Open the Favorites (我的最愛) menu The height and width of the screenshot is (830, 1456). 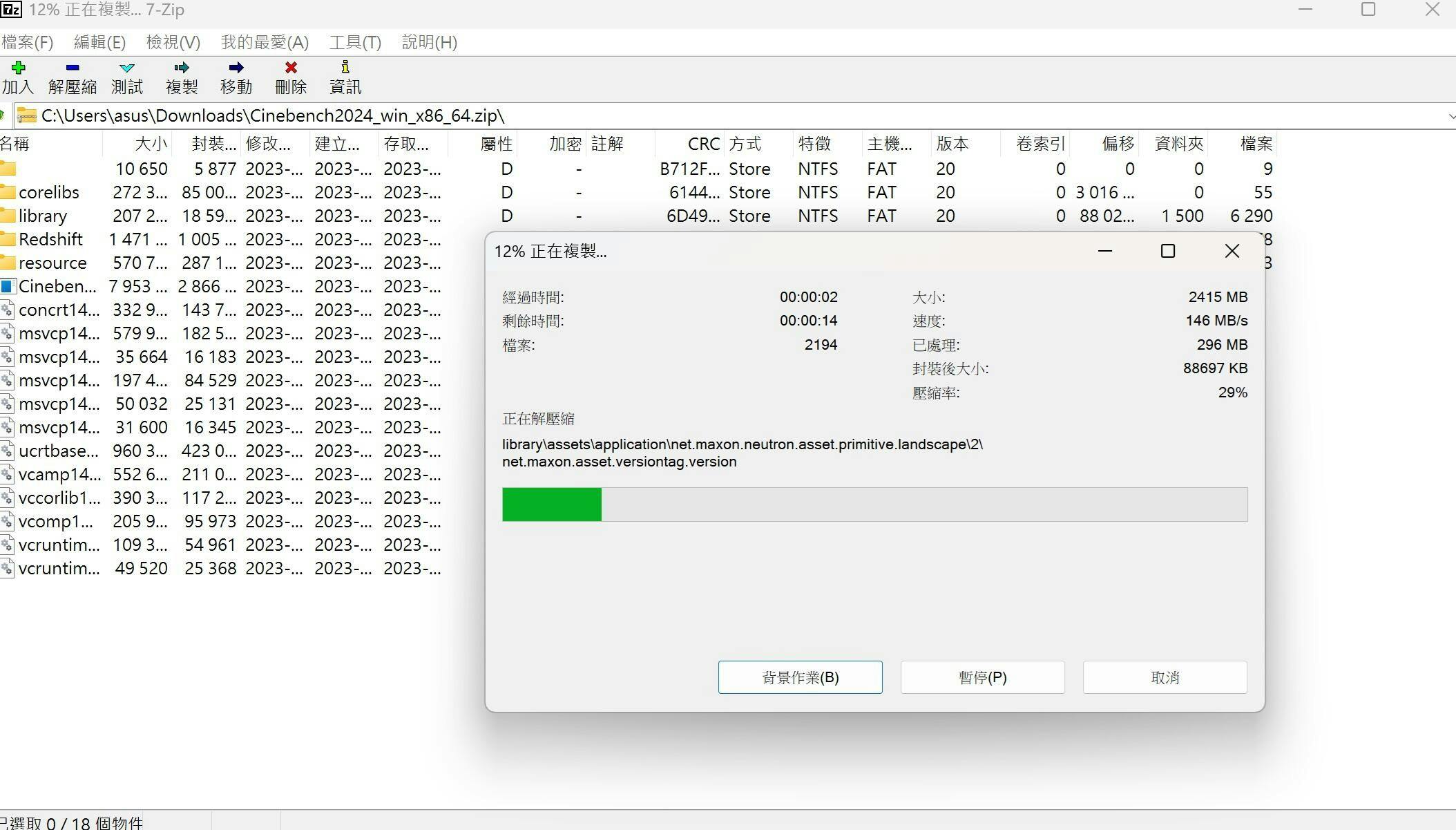tap(265, 42)
